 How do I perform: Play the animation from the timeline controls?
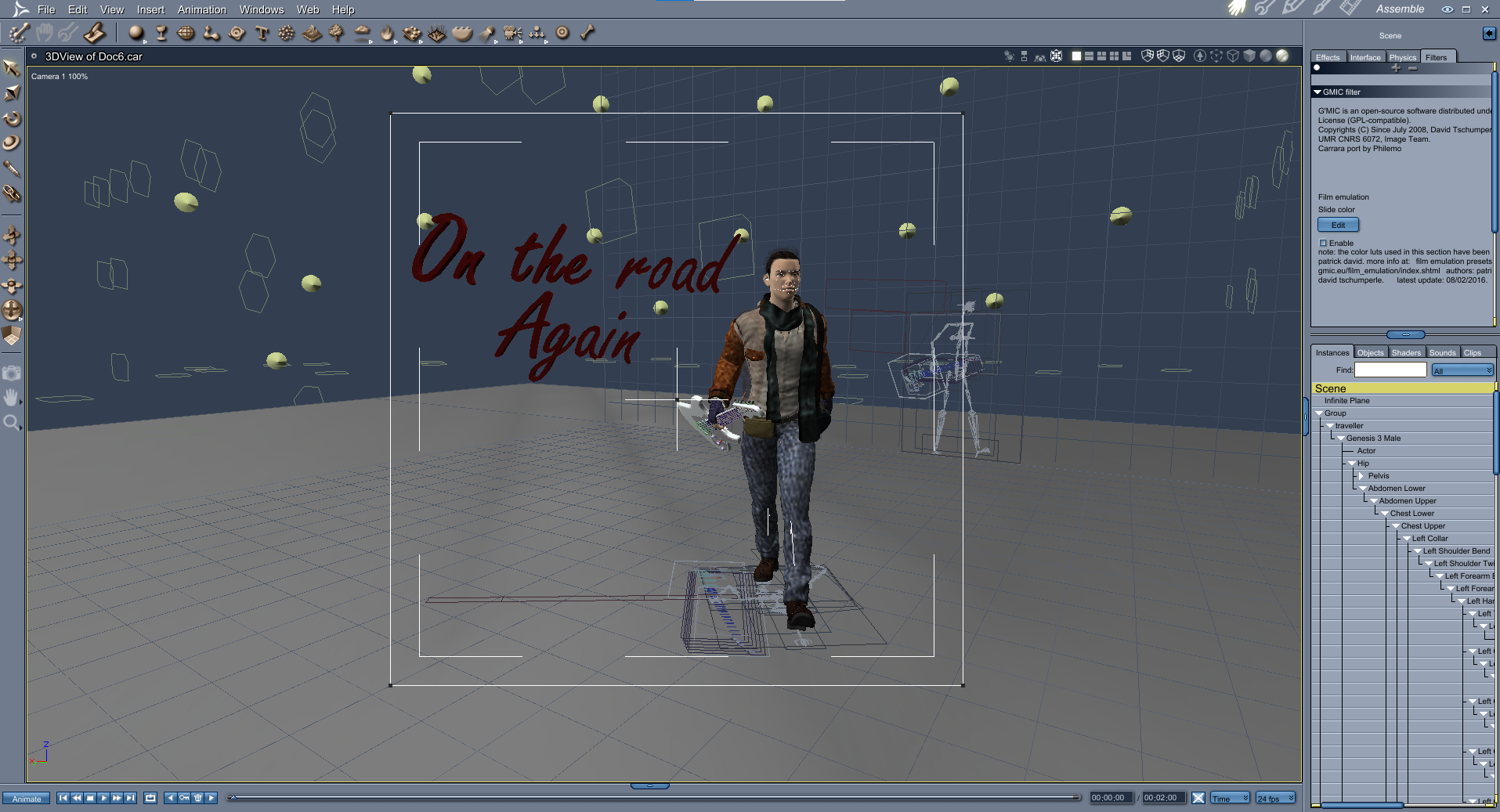pos(103,798)
